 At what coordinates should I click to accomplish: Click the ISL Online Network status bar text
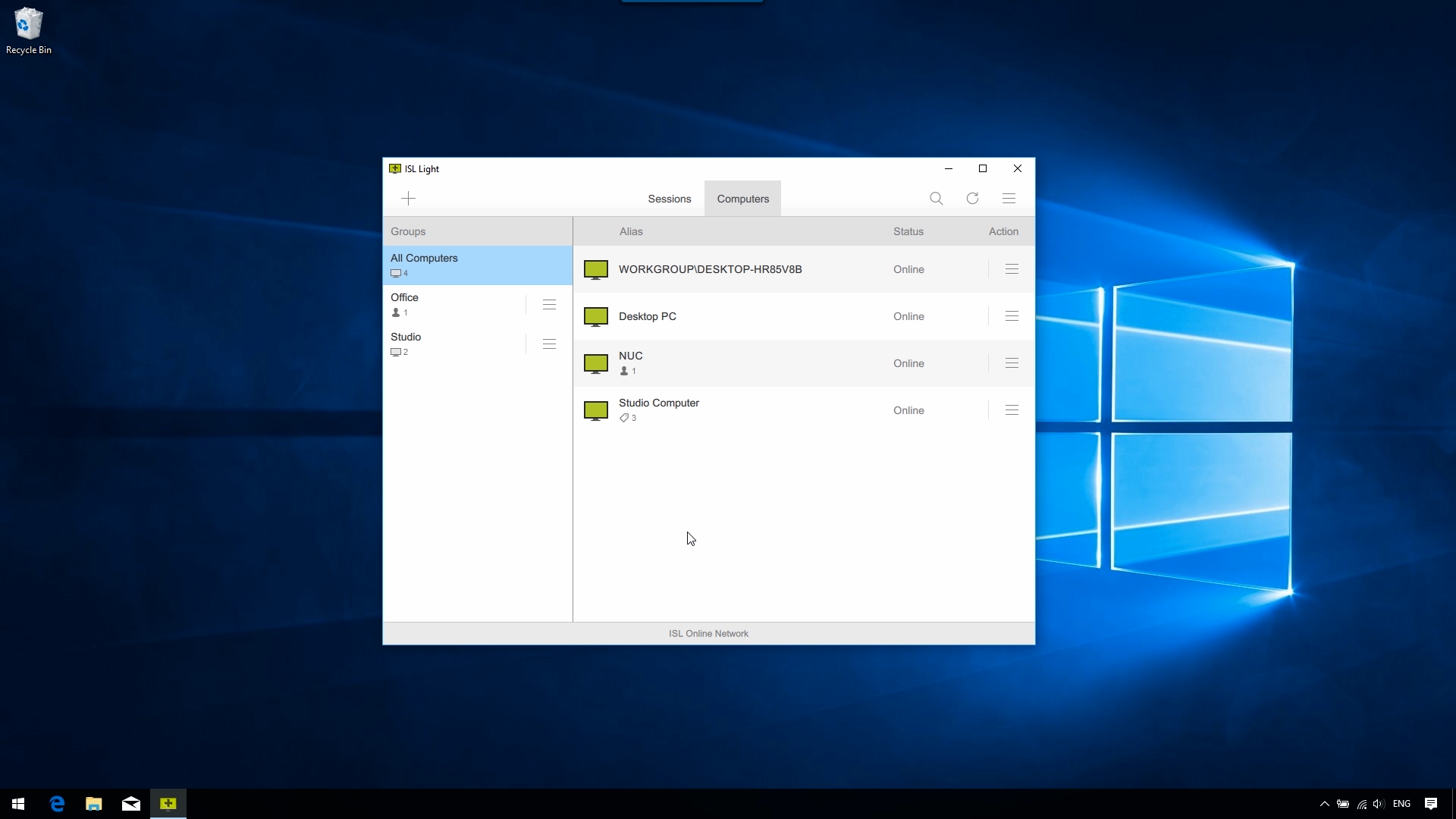[x=708, y=633]
